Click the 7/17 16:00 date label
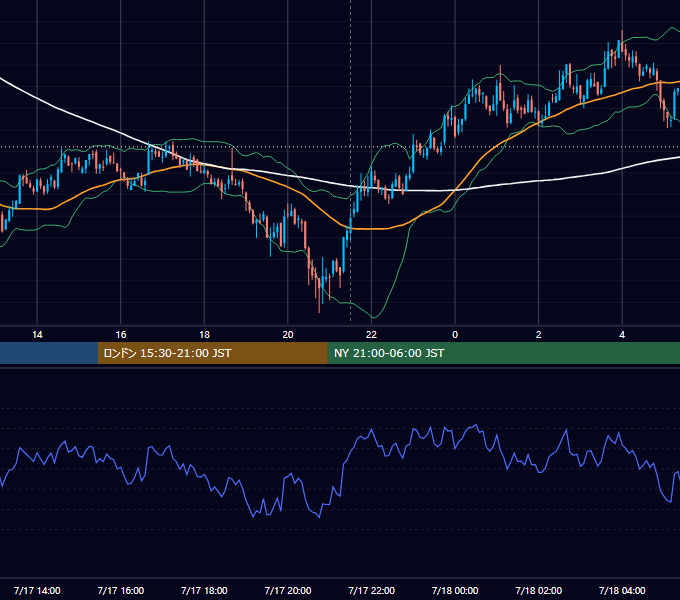This screenshot has height=600, width=680. tap(121, 590)
